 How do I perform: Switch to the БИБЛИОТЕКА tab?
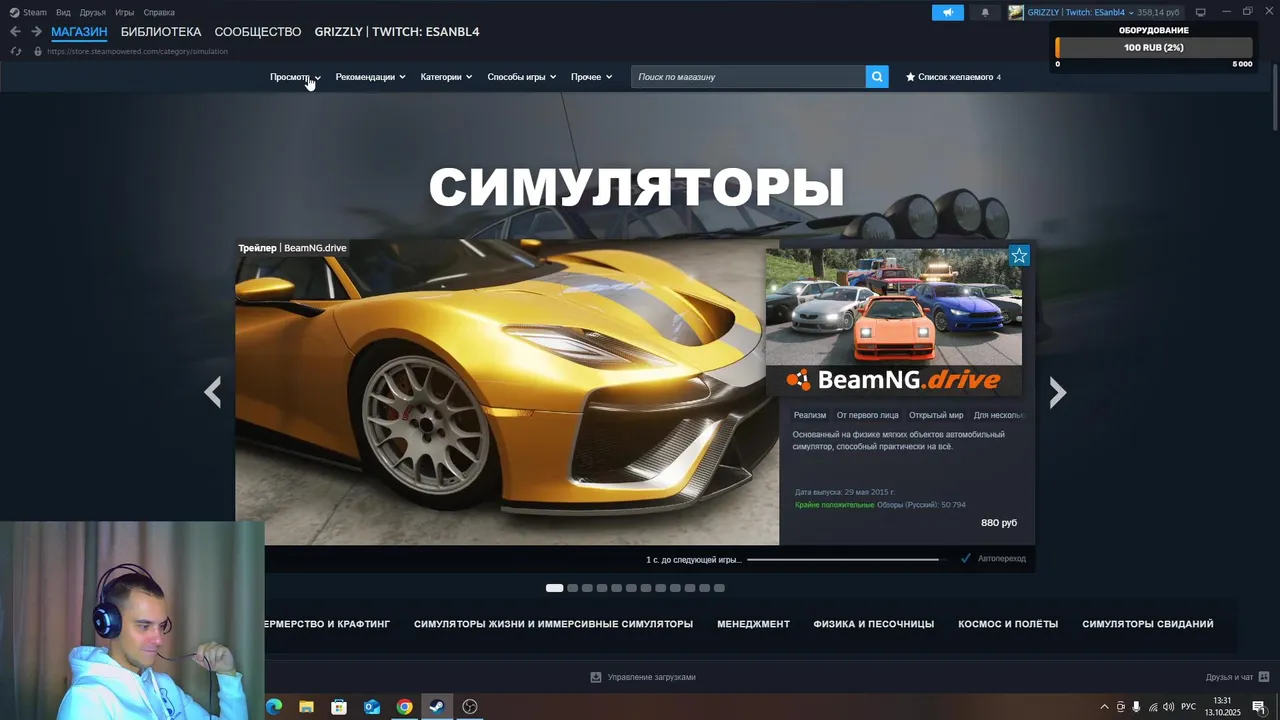point(161,32)
